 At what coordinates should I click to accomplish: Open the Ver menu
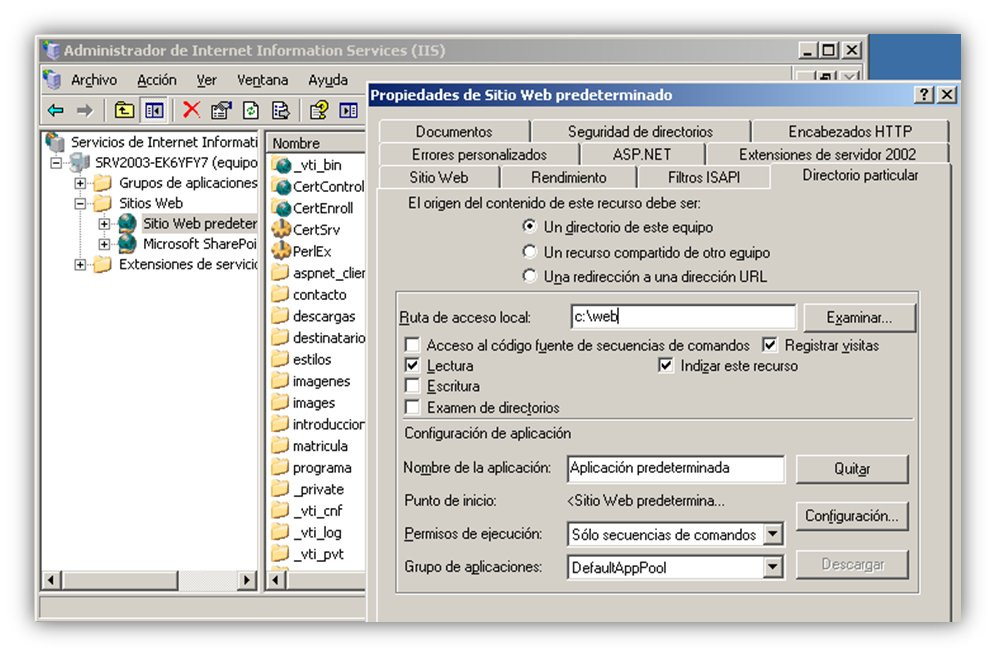coord(206,80)
